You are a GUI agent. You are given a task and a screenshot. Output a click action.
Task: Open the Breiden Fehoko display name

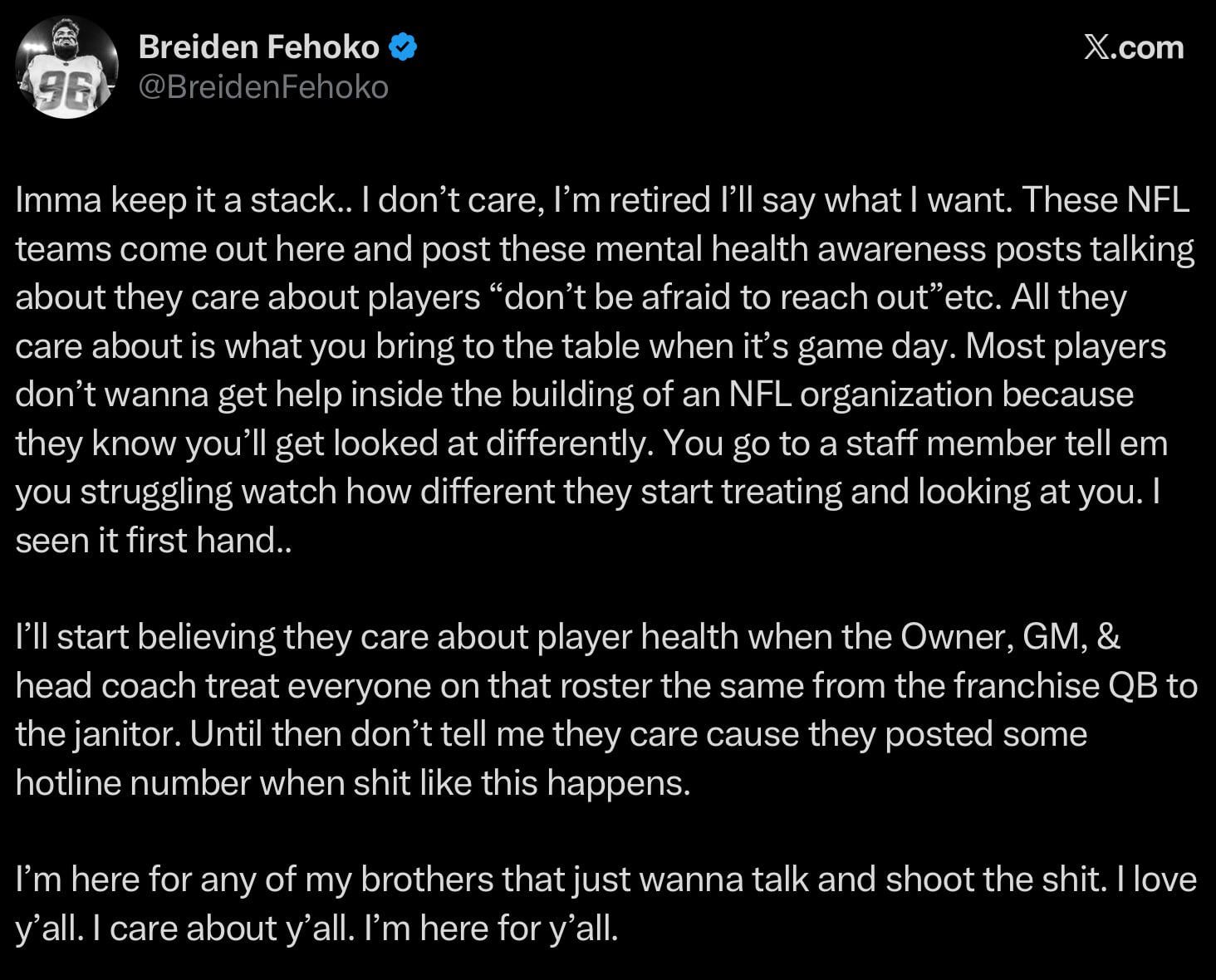(x=258, y=47)
